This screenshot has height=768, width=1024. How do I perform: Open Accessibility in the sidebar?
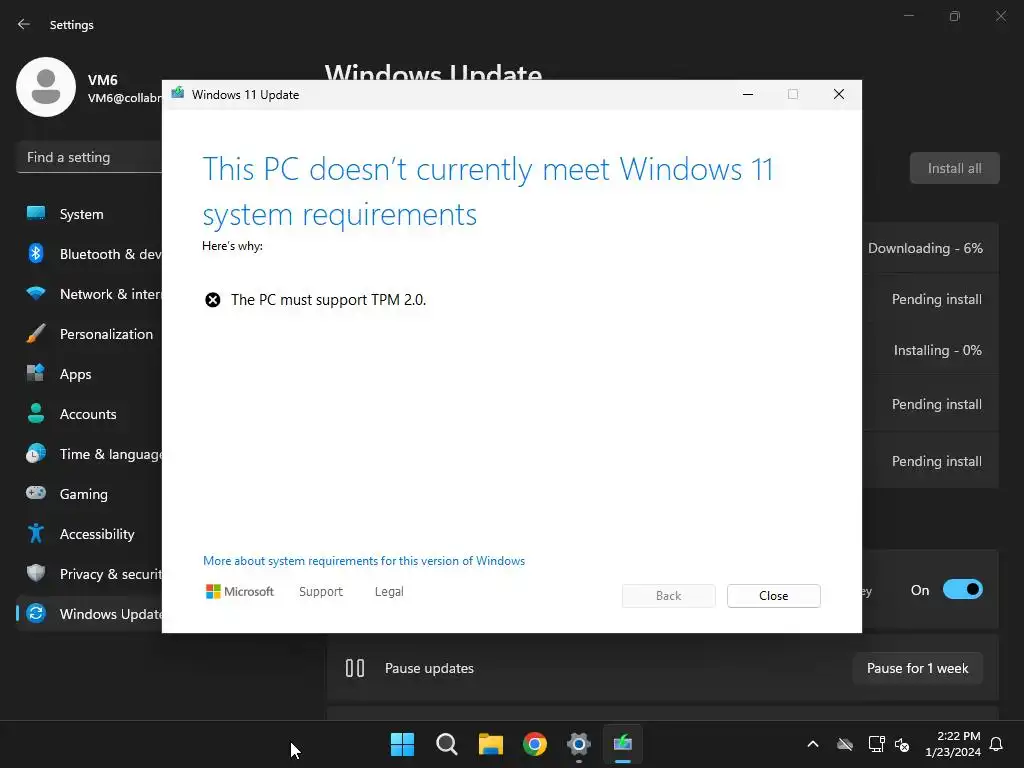(89, 534)
